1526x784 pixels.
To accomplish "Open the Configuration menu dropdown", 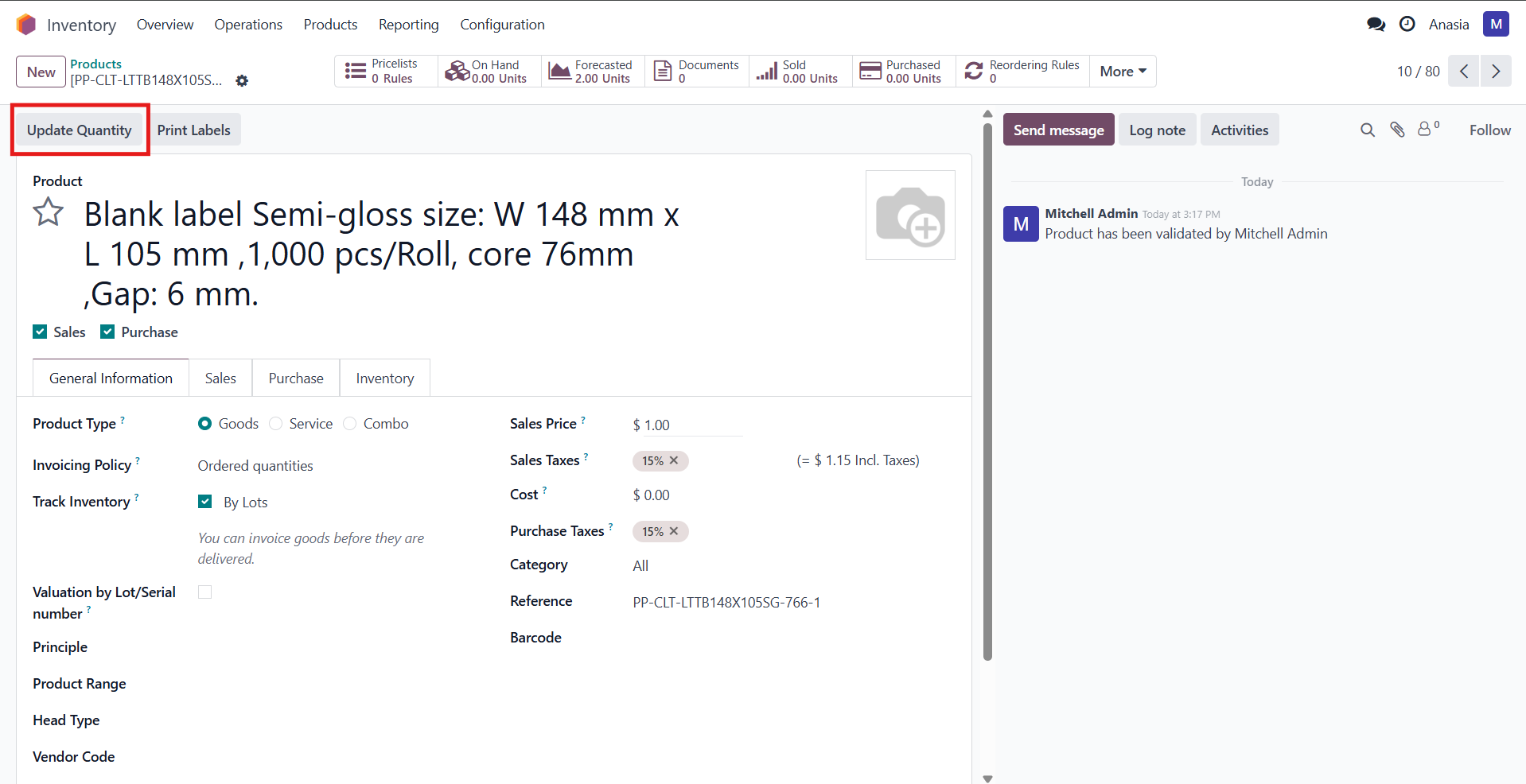I will tap(502, 25).
